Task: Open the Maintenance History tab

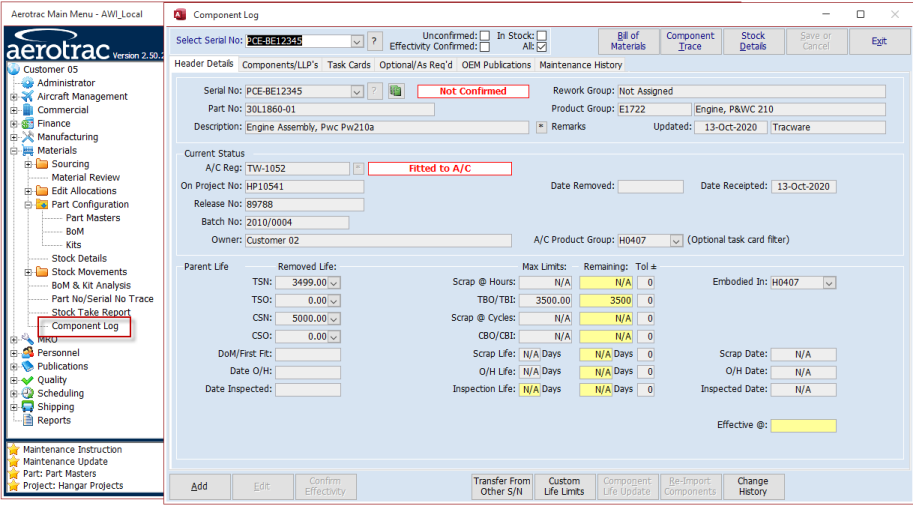Action: point(581,65)
